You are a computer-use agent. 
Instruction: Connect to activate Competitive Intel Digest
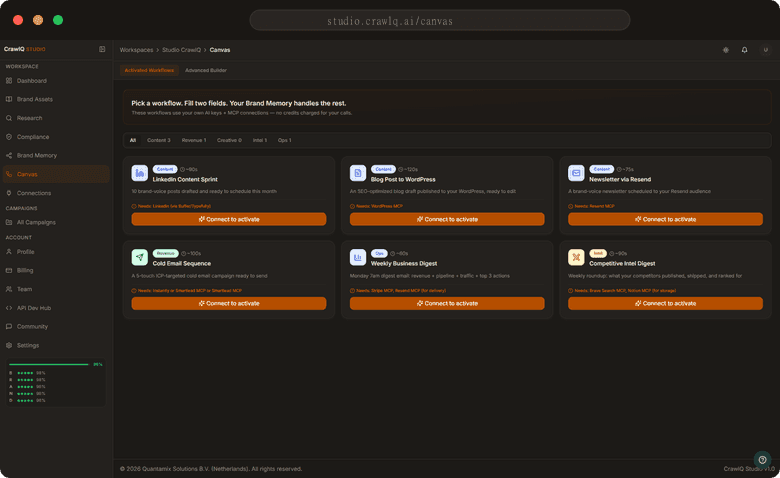coord(666,303)
